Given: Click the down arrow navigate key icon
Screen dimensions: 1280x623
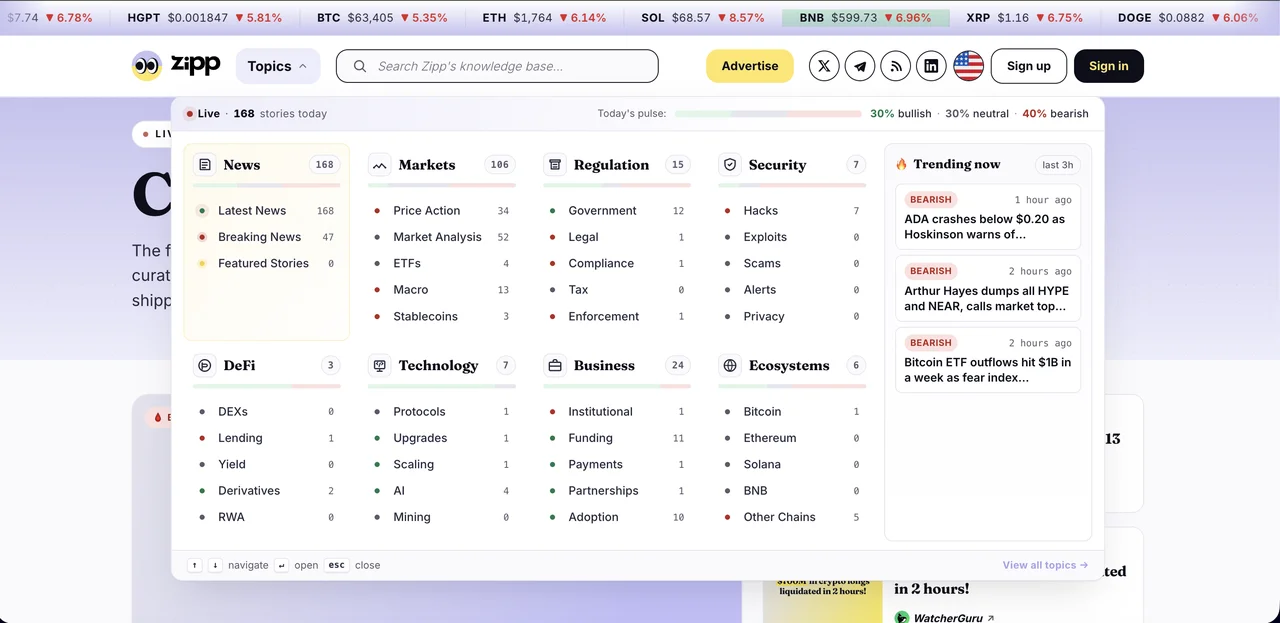Looking at the screenshot, I should (215, 565).
